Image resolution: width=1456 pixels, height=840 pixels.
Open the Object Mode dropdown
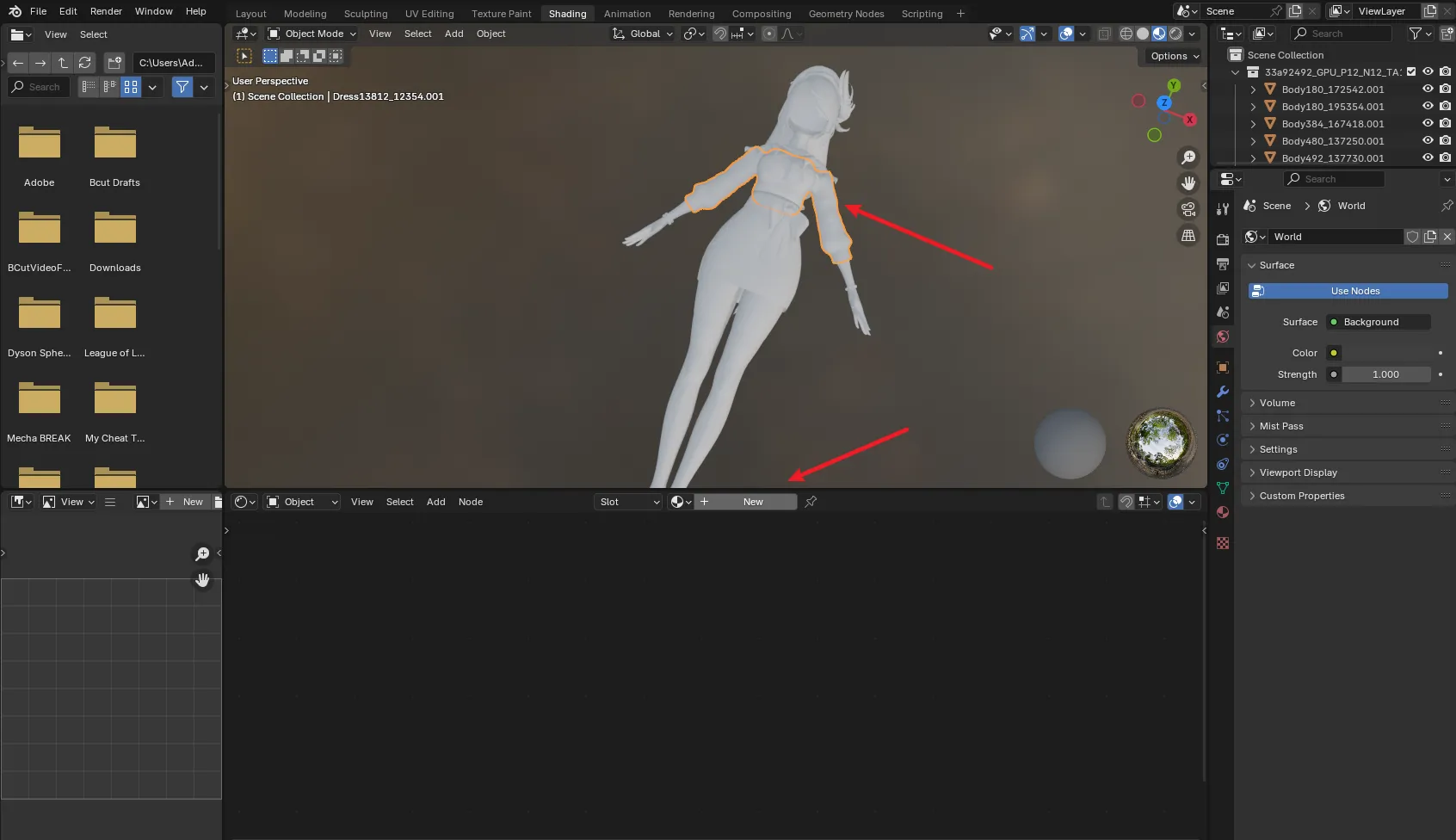(x=312, y=34)
